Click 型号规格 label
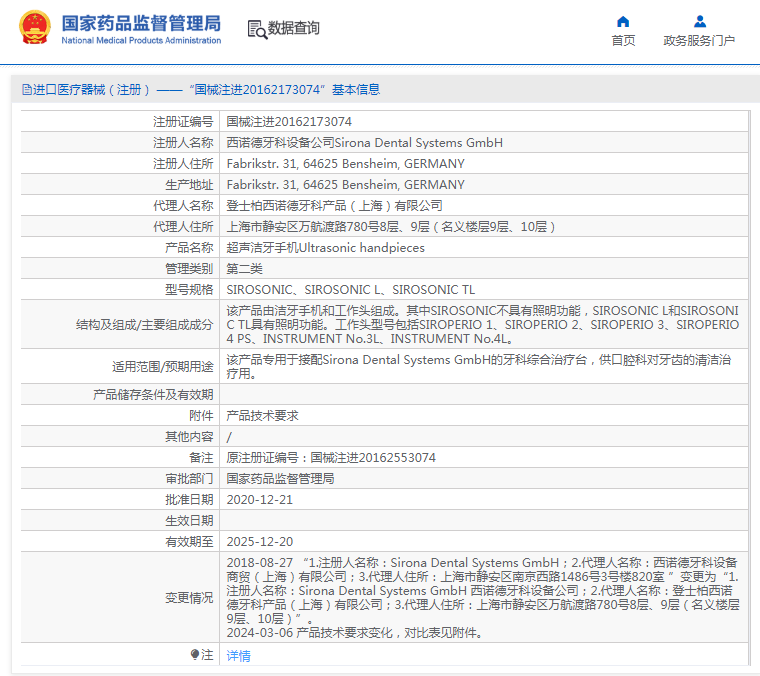760x676 pixels. coord(189,289)
